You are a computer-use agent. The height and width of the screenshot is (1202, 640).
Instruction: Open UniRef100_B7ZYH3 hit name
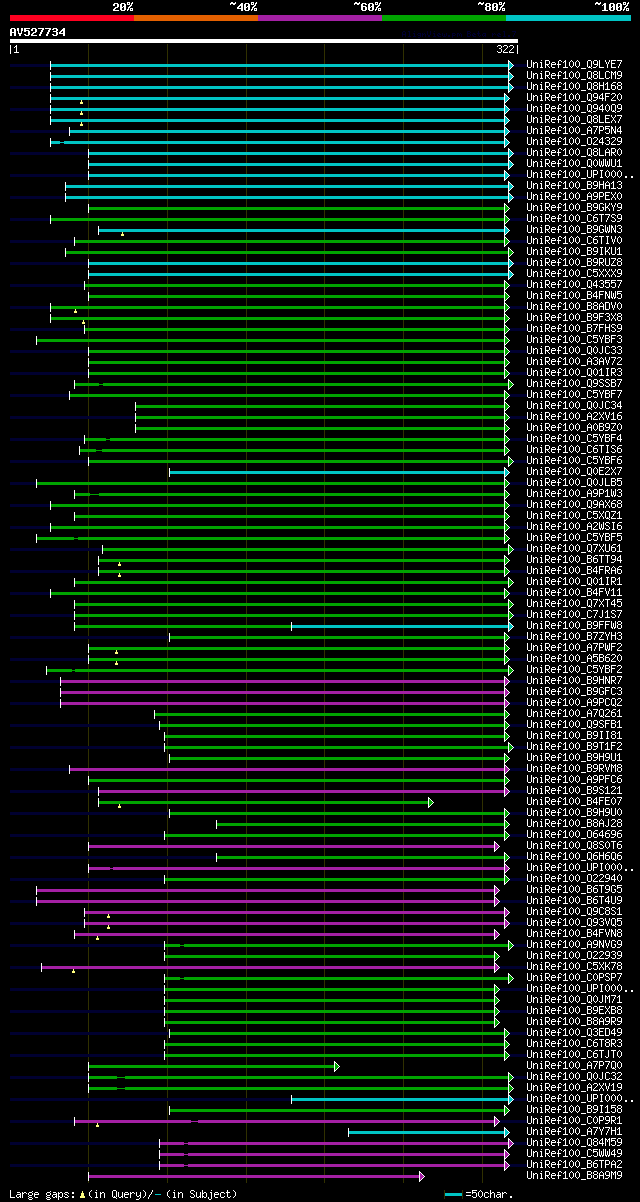[x=574, y=636]
